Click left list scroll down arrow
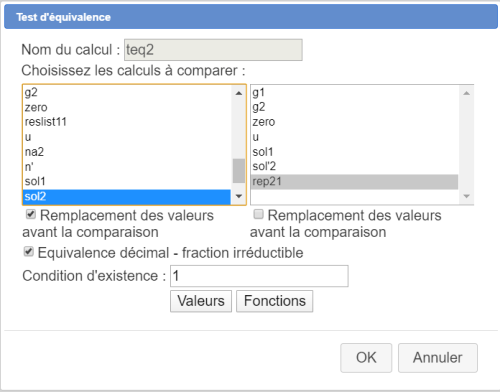500x392 pixels. (239, 196)
